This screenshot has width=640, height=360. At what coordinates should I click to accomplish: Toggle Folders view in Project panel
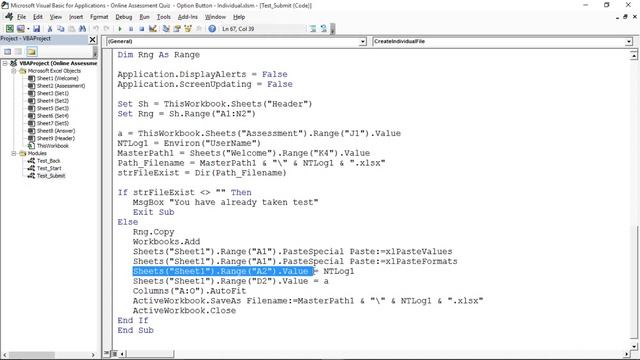(x=32, y=51)
